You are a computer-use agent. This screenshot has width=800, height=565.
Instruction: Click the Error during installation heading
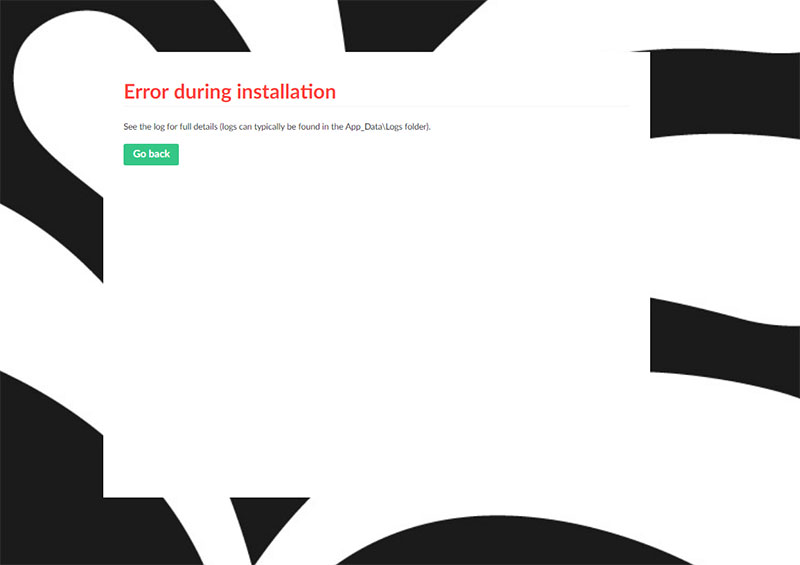229,91
